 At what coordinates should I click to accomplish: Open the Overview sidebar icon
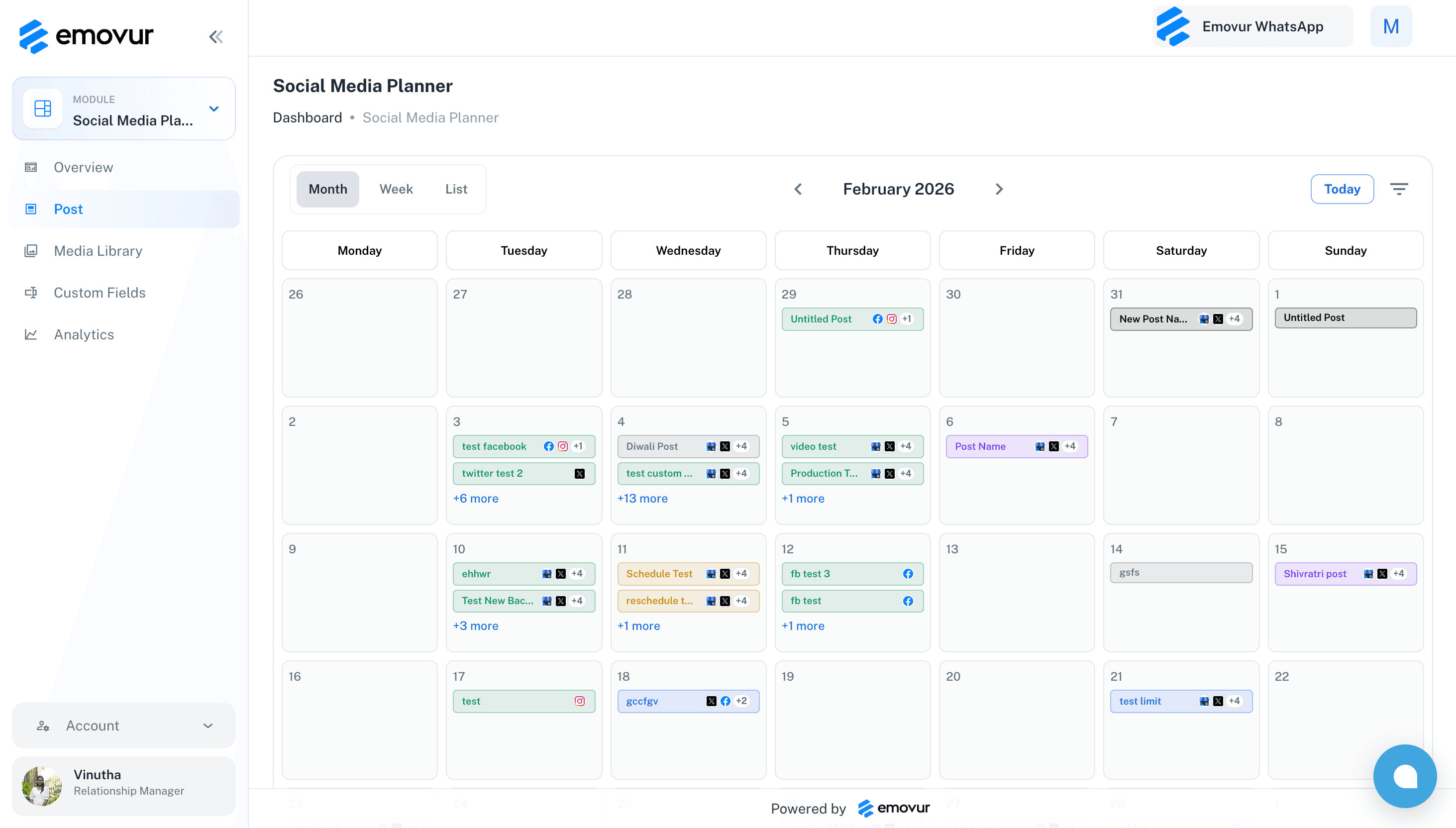[31, 167]
